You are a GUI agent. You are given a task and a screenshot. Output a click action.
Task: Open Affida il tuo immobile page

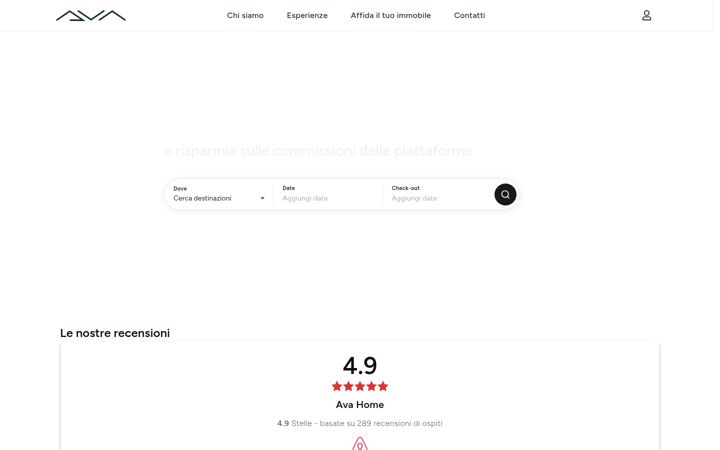pos(391,16)
